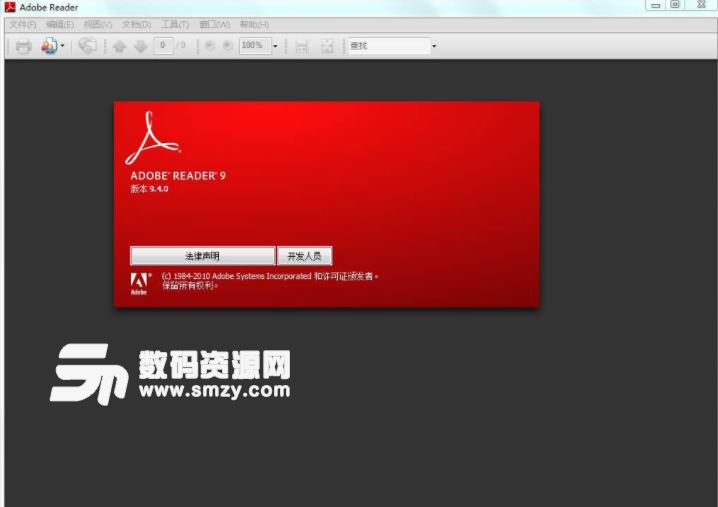Click the create PDF online icon
This screenshot has height=507, width=718.
[49, 46]
